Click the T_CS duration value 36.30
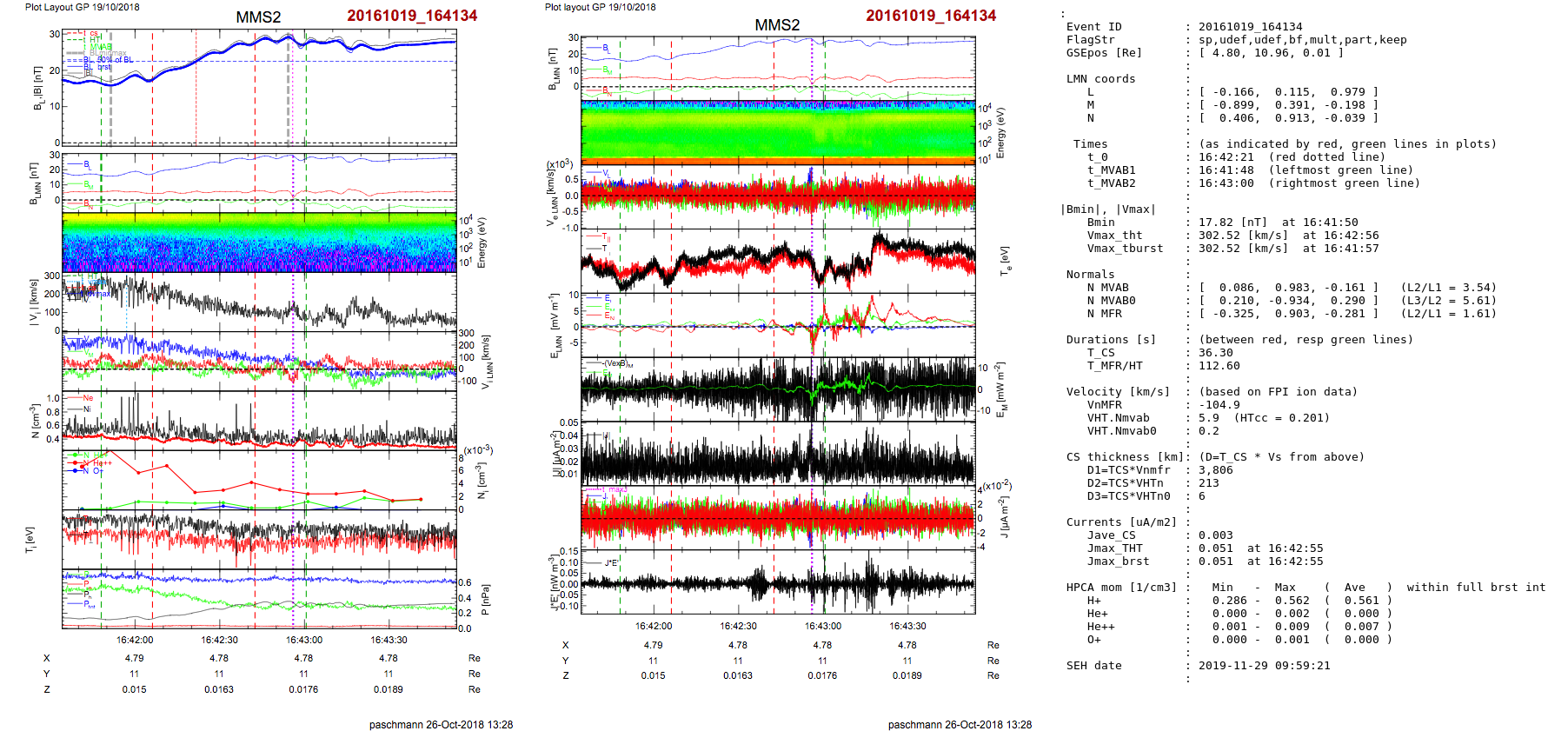This screenshot has width=1568, height=731. [x=1215, y=353]
